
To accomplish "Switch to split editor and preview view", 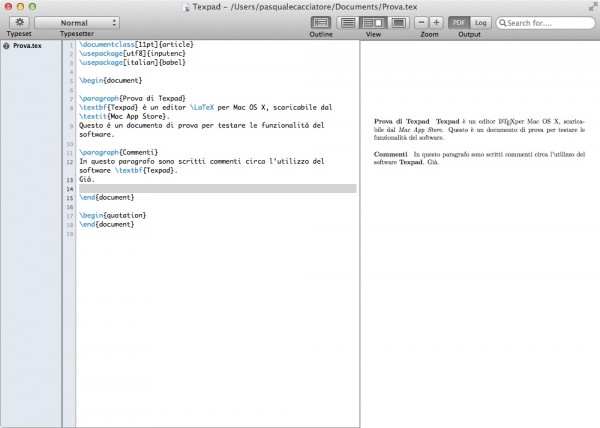I will pyautogui.click(x=373, y=23).
